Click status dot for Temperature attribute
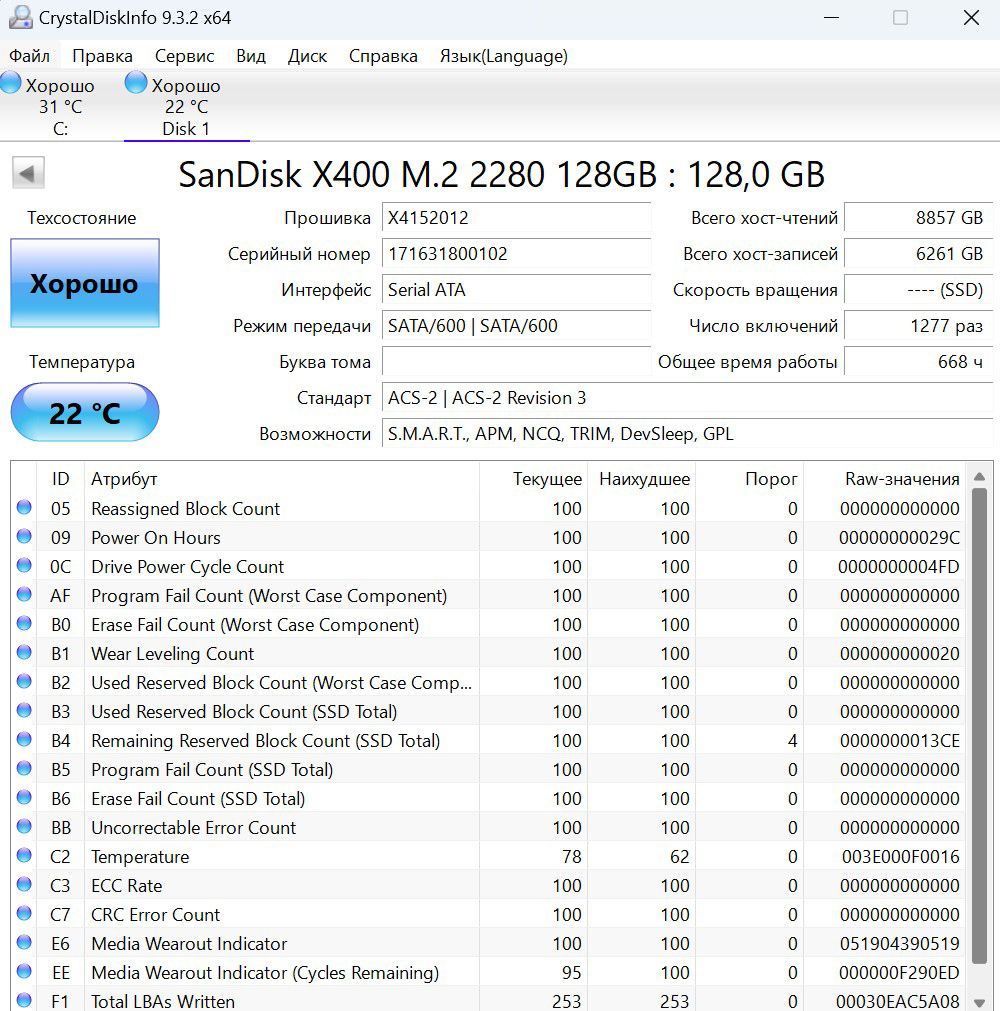Image resolution: width=1000 pixels, height=1011 pixels. (24, 856)
